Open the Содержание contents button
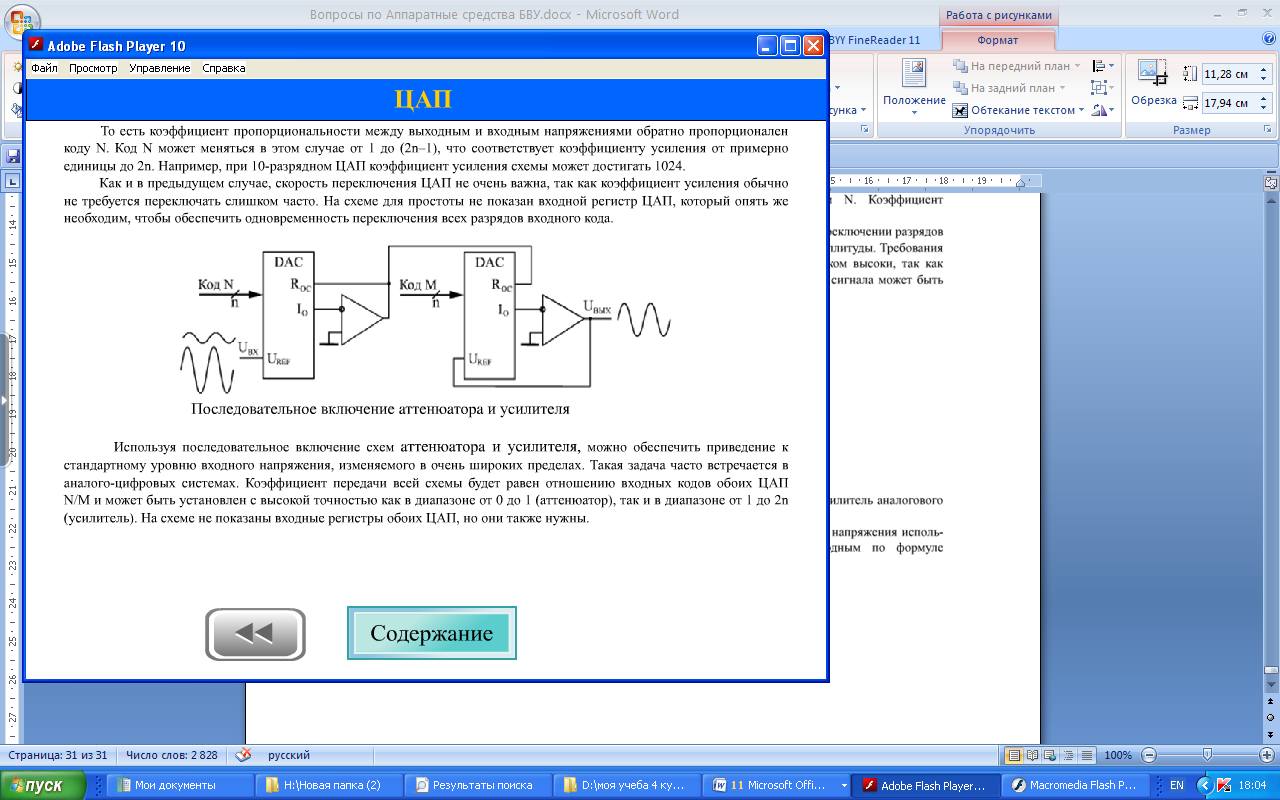Viewport: 1280px width, 800px height. 432,633
